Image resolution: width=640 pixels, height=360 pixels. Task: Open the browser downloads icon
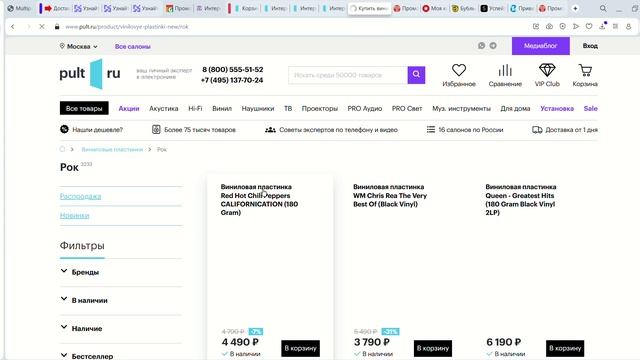(602, 27)
